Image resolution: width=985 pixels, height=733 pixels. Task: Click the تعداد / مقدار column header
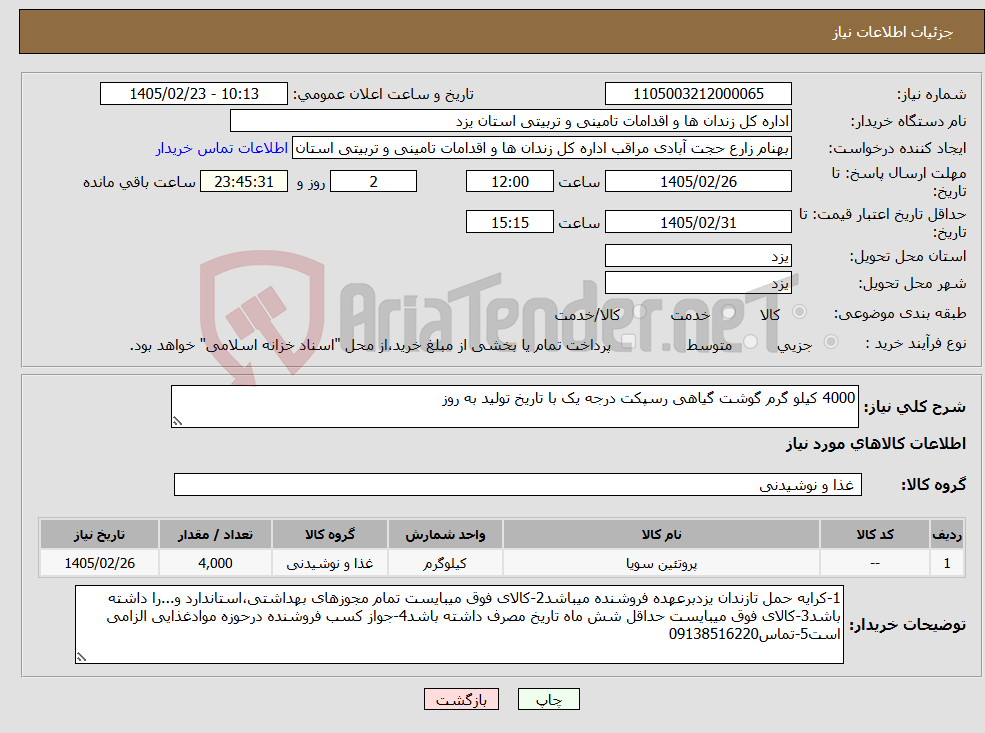click(x=215, y=535)
